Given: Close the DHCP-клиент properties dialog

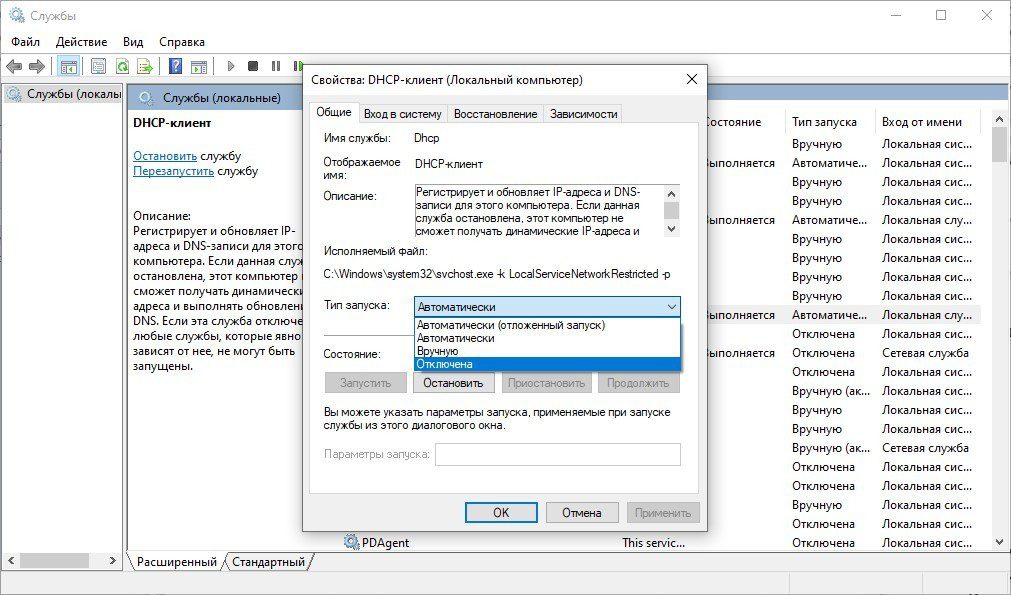Looking at the screenshot, I should [692, 79].
